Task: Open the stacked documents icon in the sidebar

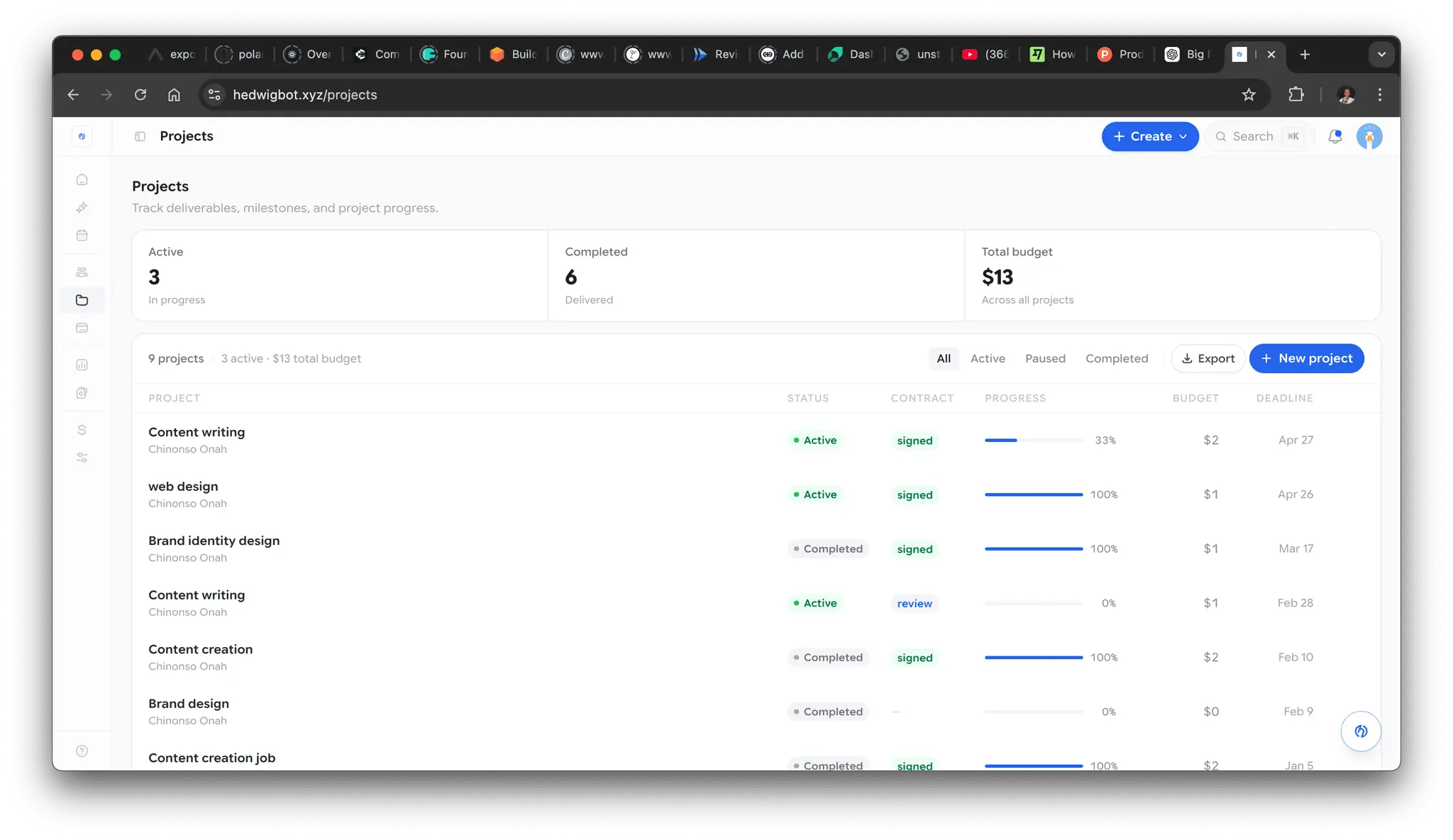Action: [x=82, y=392]
